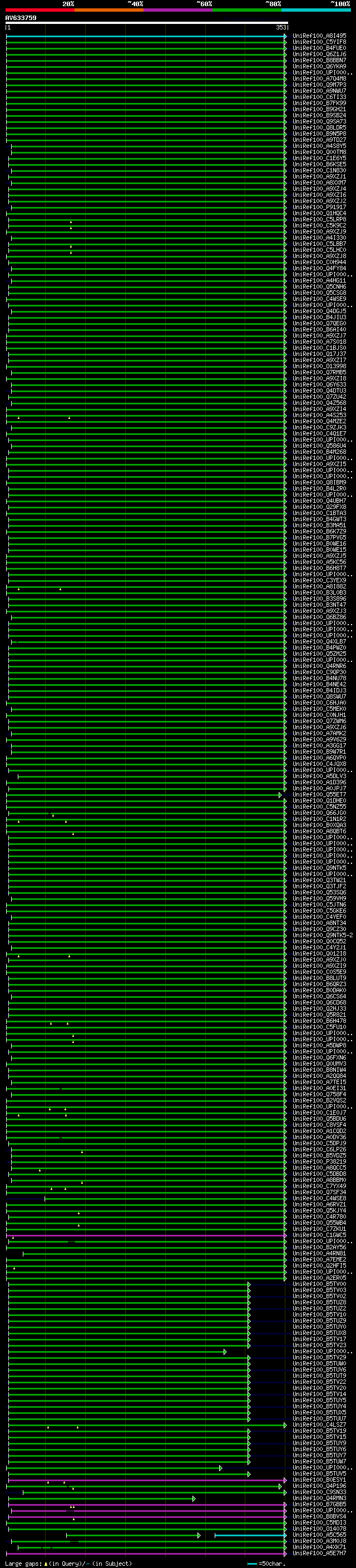The width and height of the screenshot is (356, 1568).
Task: Click the Large gaps legend text
Action: (x=68, y=1563)
